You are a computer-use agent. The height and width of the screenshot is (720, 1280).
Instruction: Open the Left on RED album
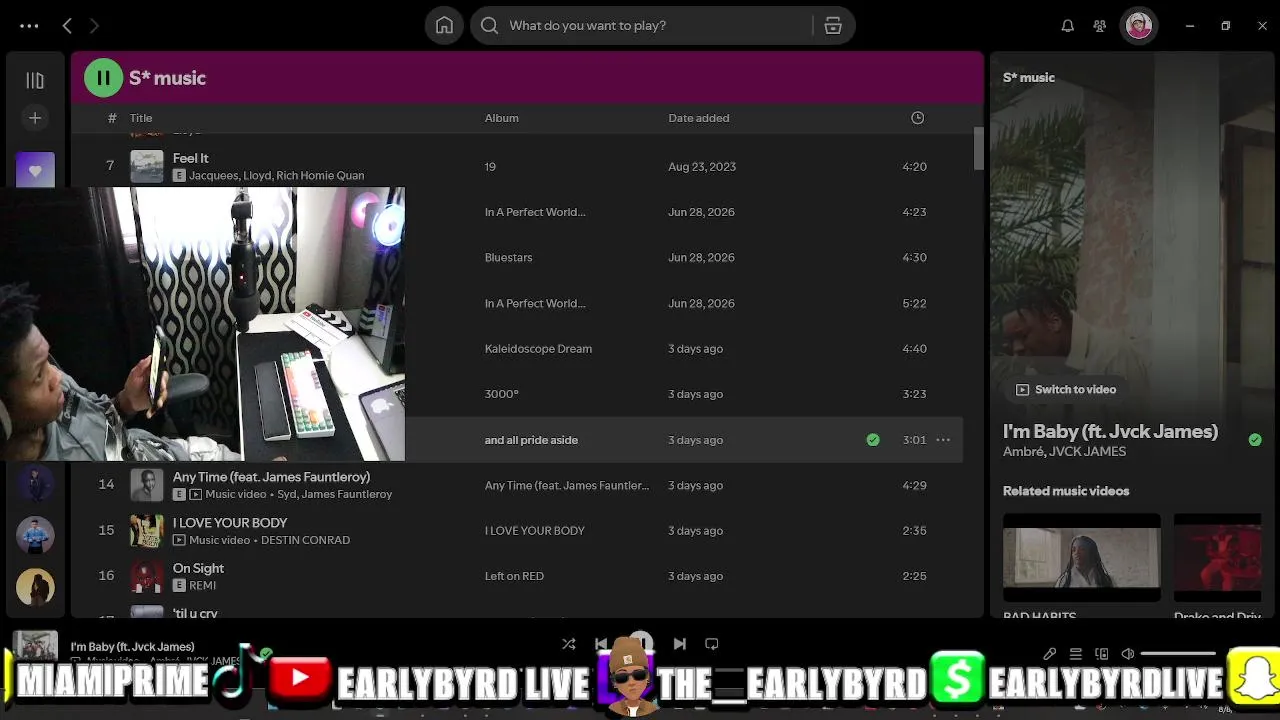(514, 576)
